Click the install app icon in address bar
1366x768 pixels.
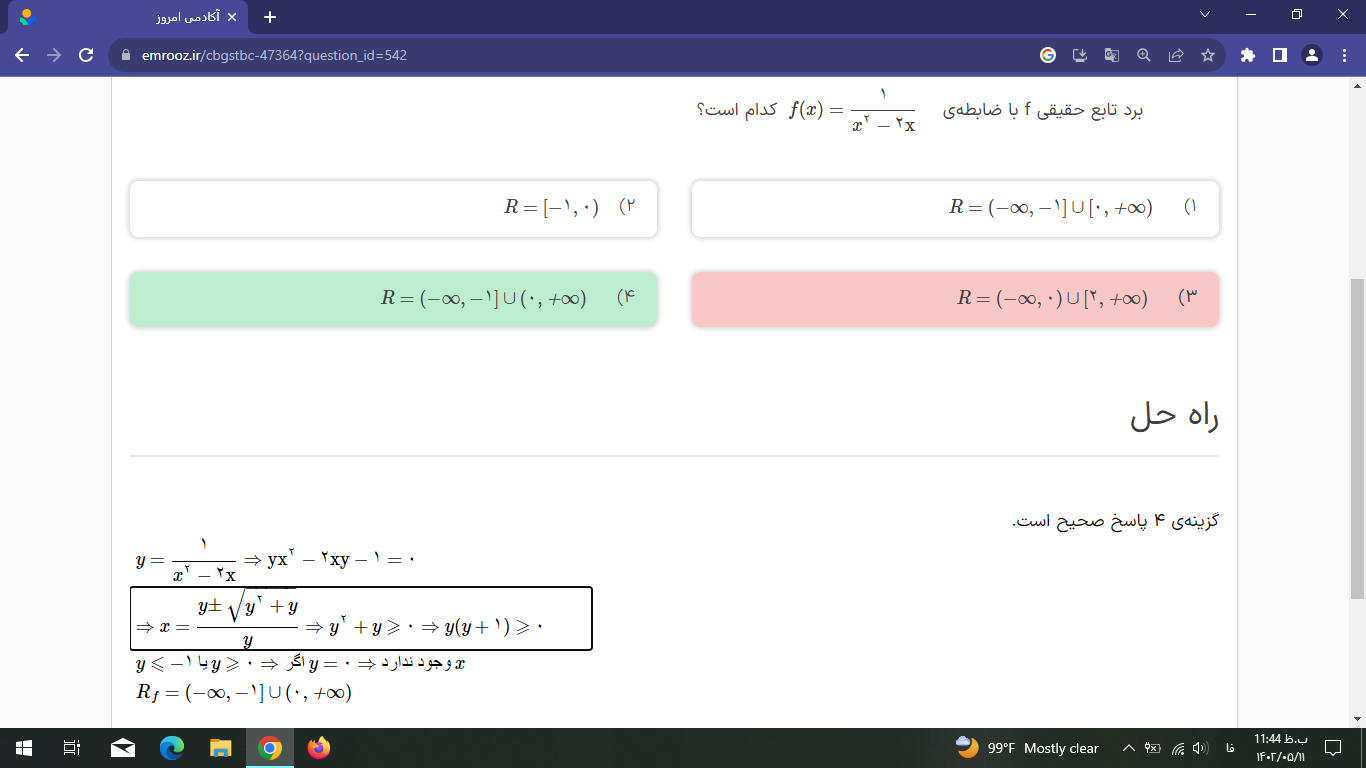pos(1080,56)
